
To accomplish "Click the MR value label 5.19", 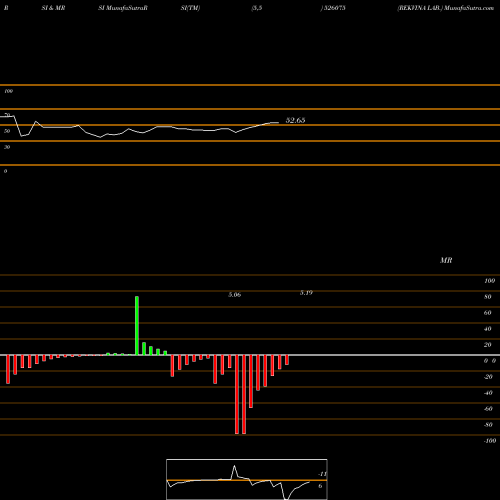I will point(306,293).
